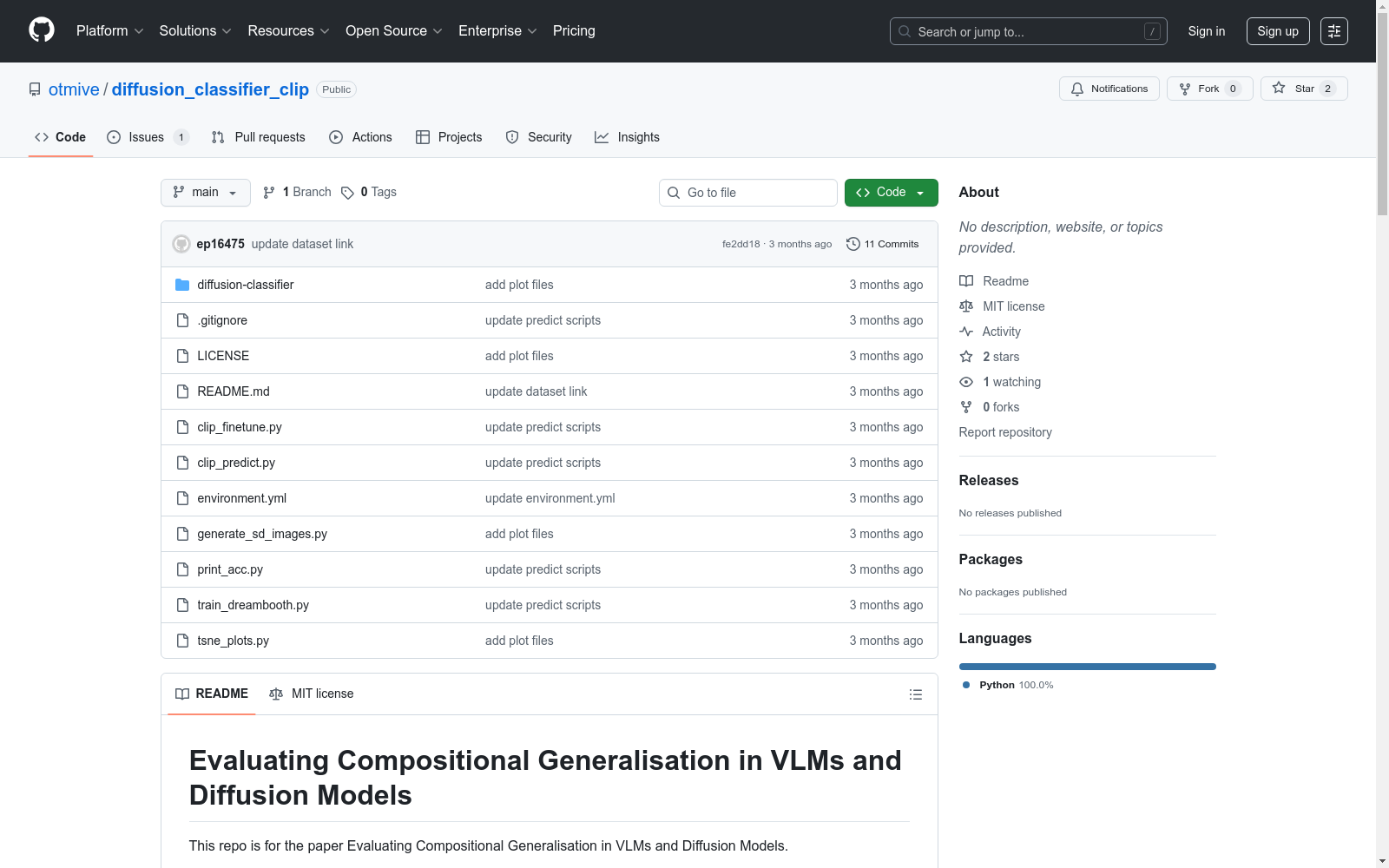This screenshot has height=868, width=1389.
Task: Click the Python language color dot
Action: click(966, 685)
